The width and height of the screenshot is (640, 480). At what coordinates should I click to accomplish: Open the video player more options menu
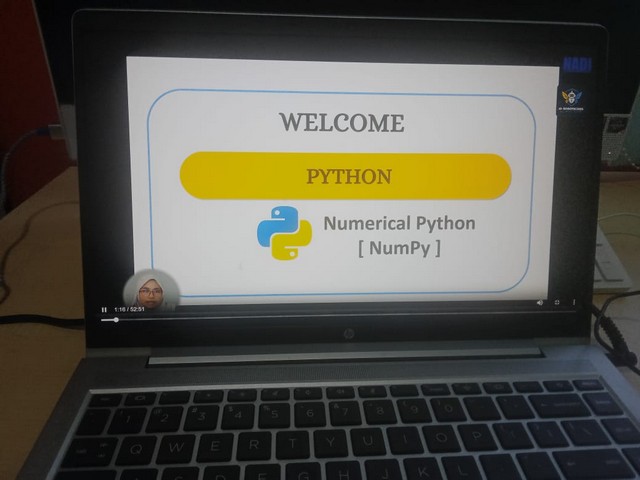pos(574,302)
